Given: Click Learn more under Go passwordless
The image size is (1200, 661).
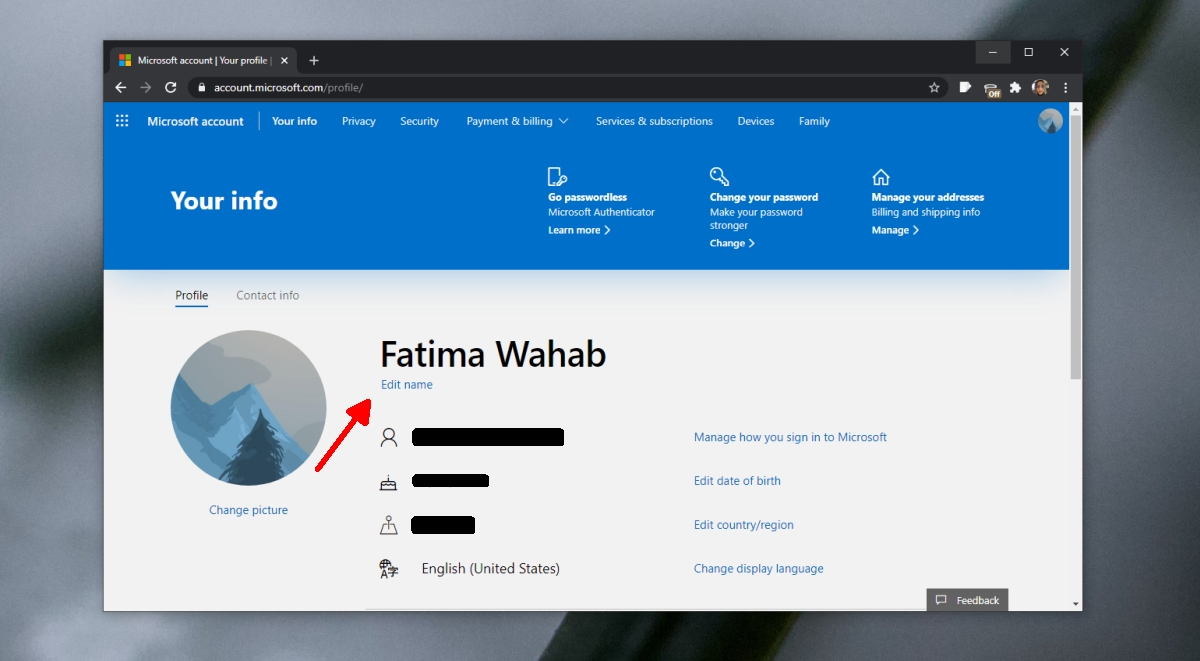Looking at the screenshot, I should pyautogui.click(x=579, y=230).
